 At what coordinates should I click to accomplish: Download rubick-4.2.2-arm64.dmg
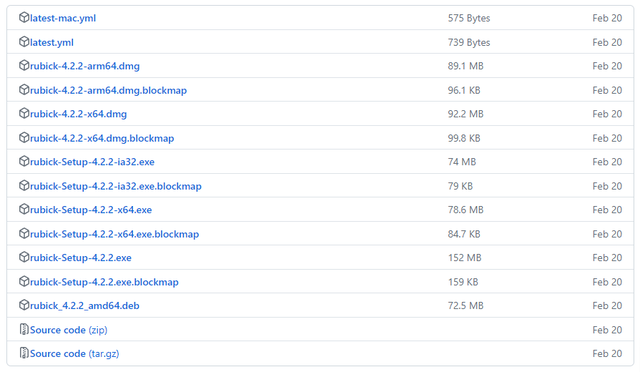pyautogui.click(x=85, y=66)
